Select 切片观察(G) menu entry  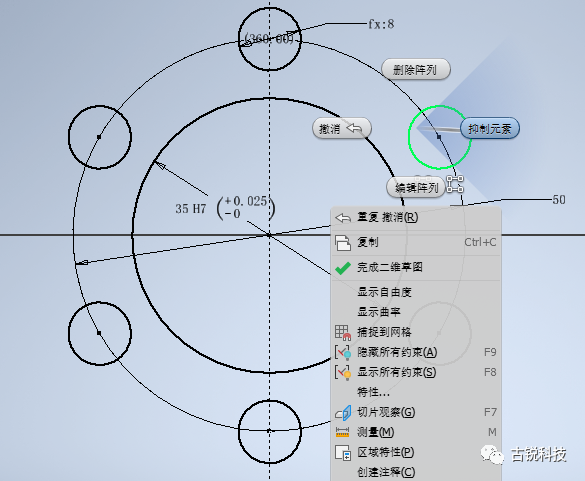(x=416, y=412)
